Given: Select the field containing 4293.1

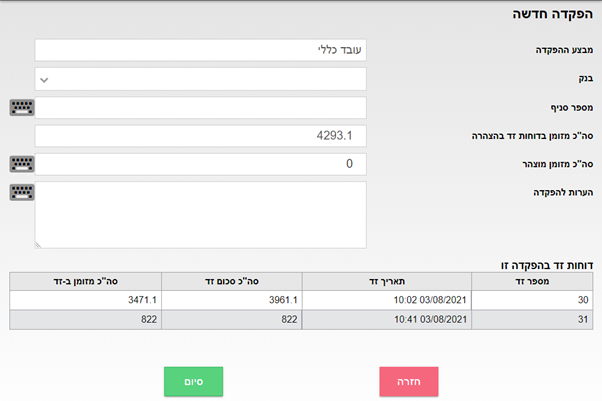Looking at the screenshot, I should 200,135.
